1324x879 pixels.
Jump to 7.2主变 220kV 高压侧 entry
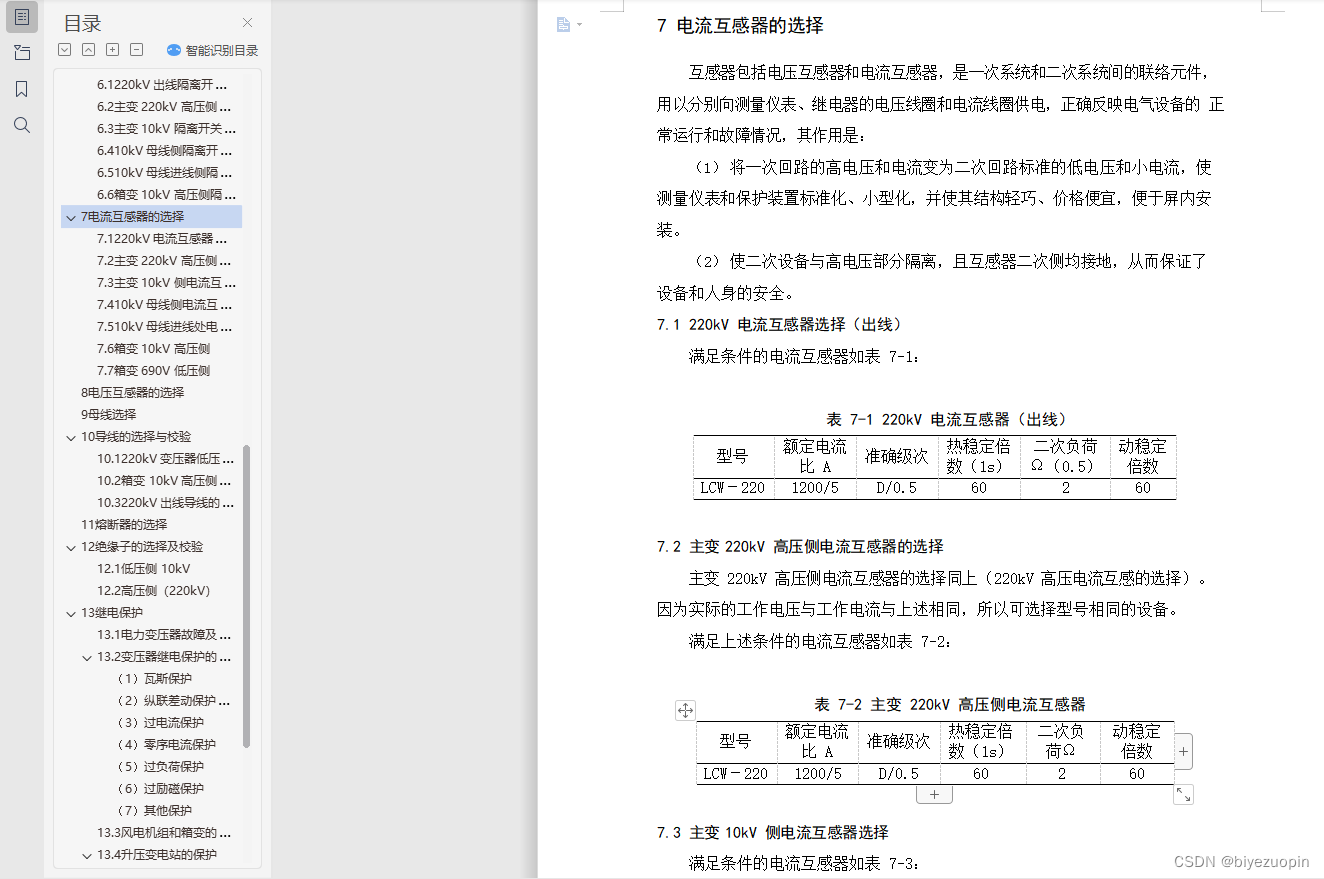click(x=164, y=261)
